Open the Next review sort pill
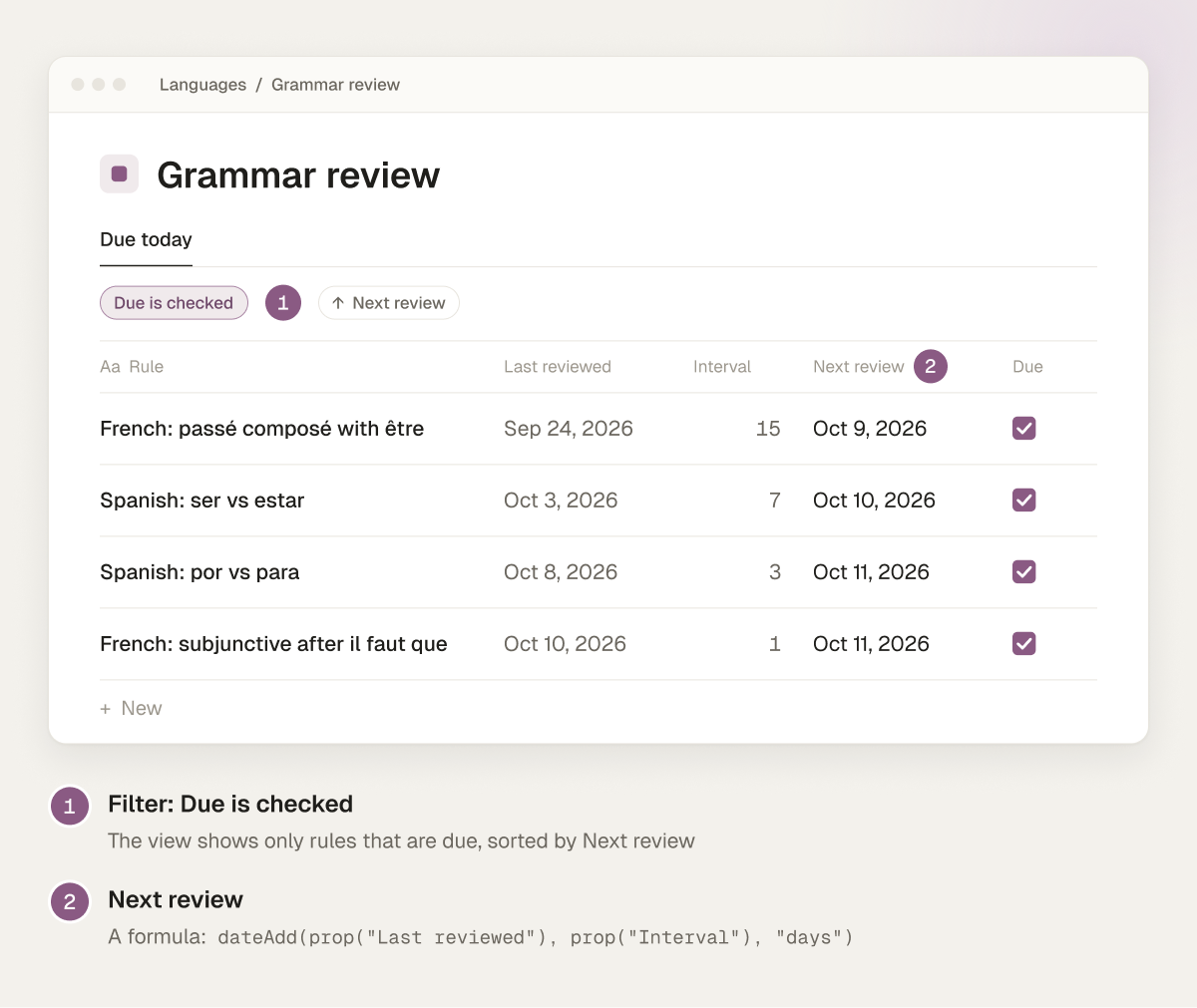 [x=388, y=303]
